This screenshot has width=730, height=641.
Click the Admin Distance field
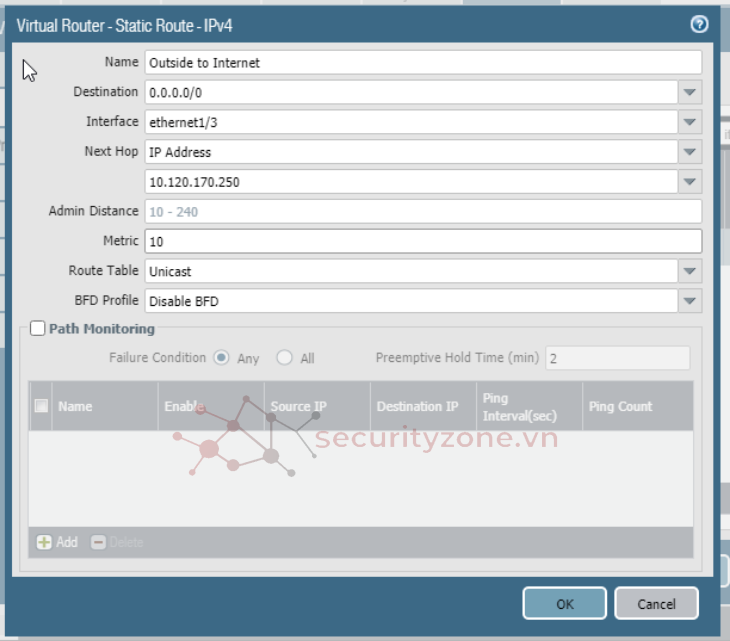tap(422, 211)
